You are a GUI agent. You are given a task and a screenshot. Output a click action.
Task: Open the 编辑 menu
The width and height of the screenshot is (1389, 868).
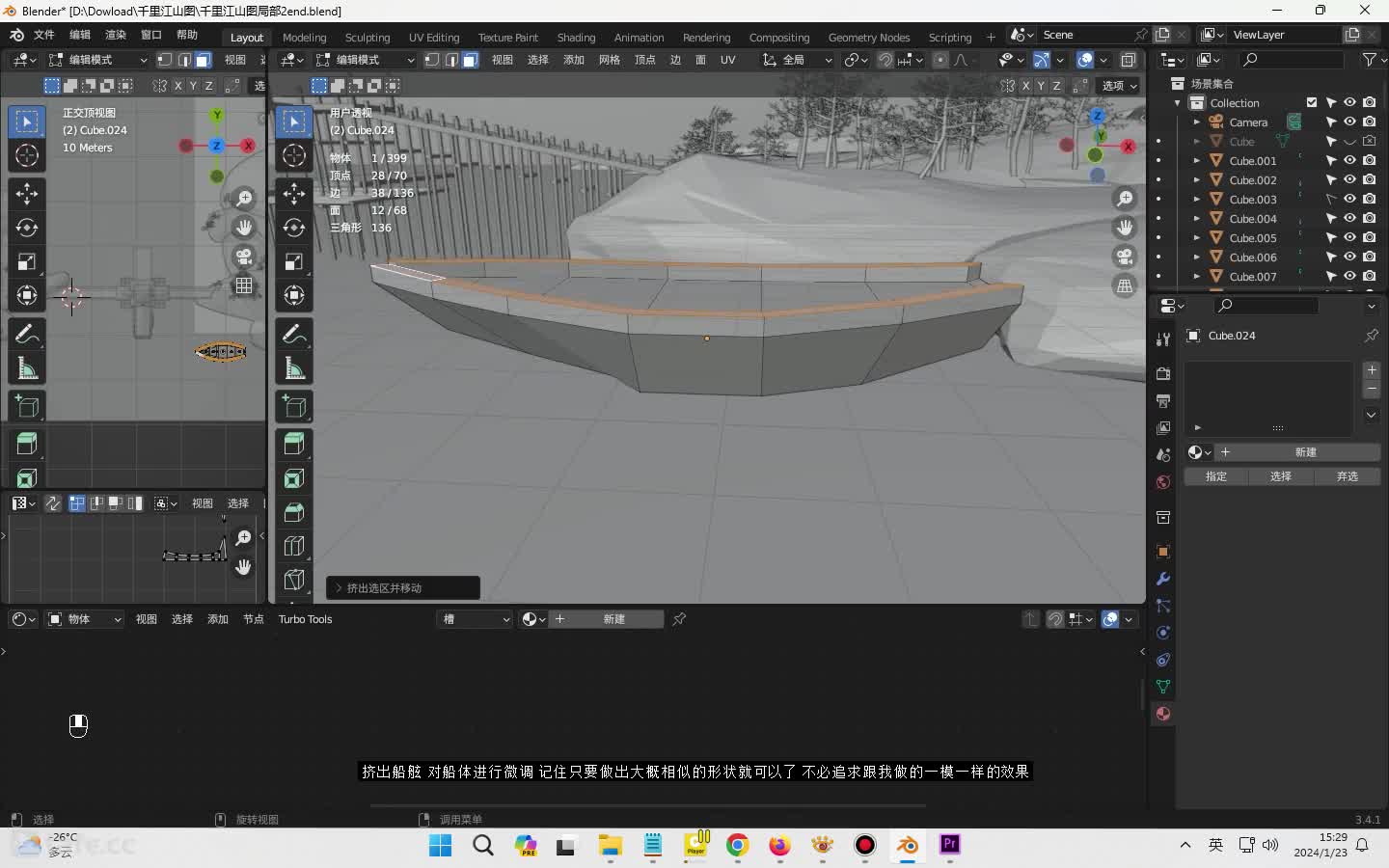[80, 35]
